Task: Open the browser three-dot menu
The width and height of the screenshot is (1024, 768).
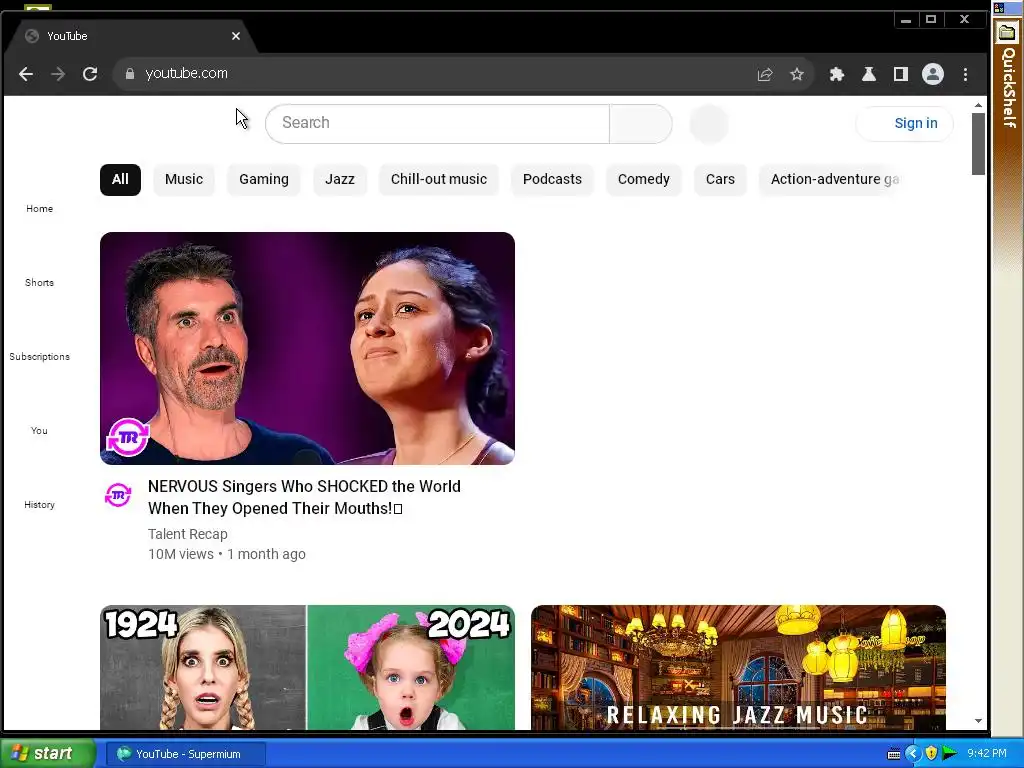Action: pyautogui.click(x=965, y=74)
